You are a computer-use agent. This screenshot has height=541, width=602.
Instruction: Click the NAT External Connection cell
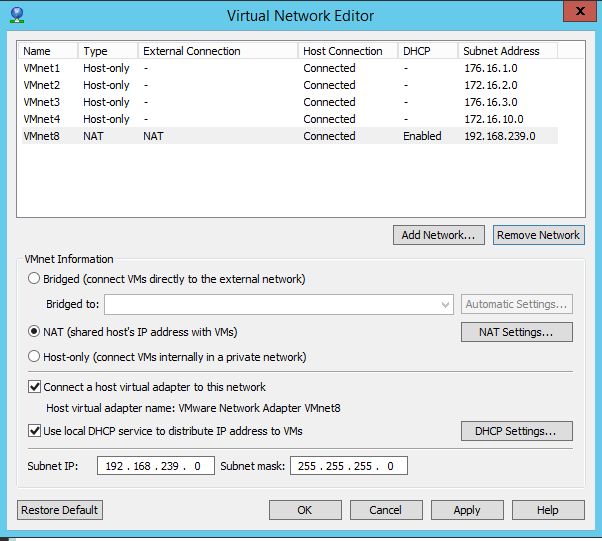[153, 136]
